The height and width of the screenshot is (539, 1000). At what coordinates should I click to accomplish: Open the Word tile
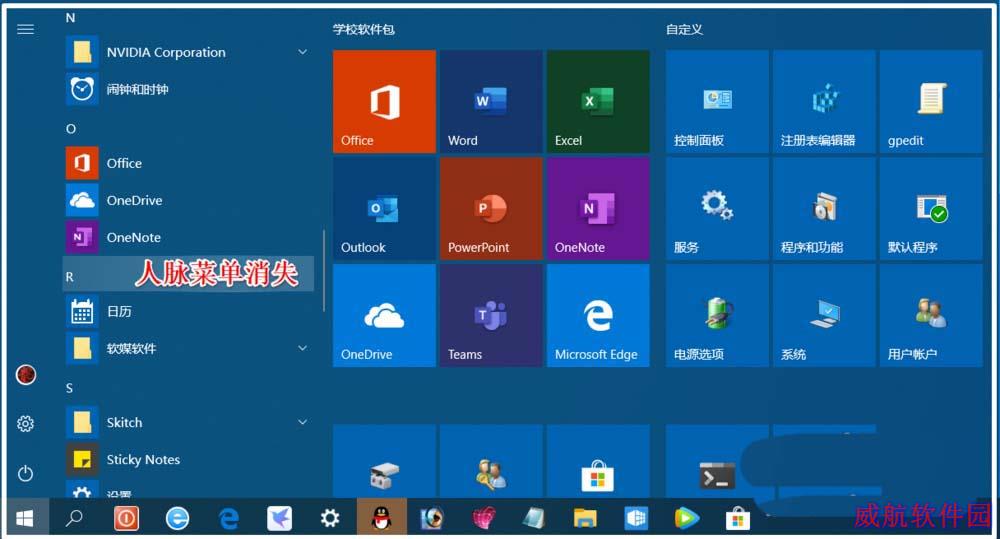point(491,101)
